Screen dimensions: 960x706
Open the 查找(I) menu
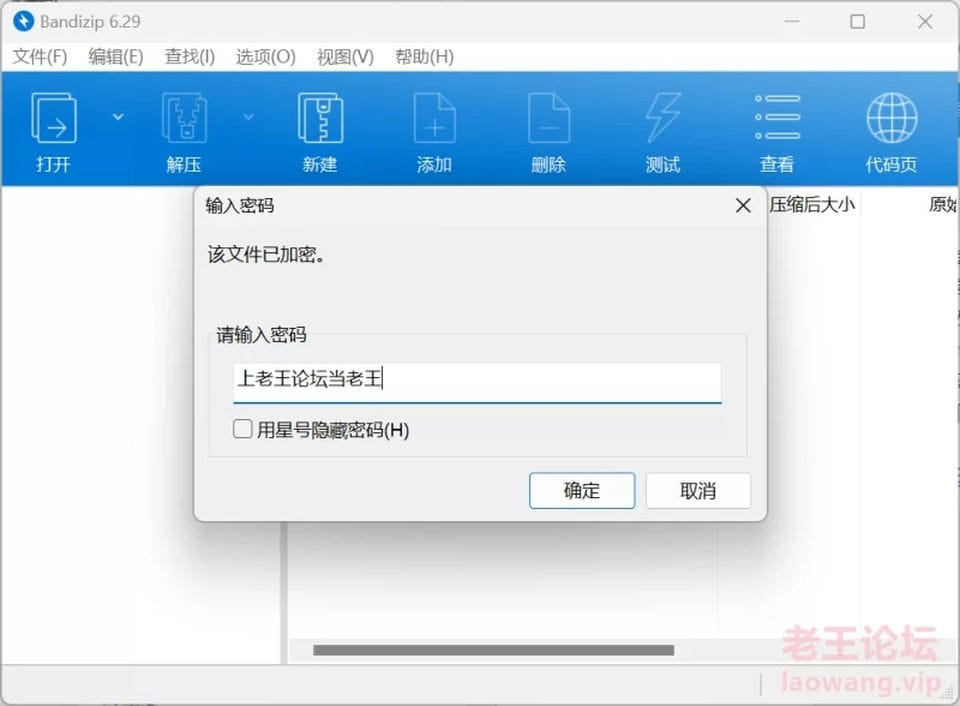click(x=190, y=57)
